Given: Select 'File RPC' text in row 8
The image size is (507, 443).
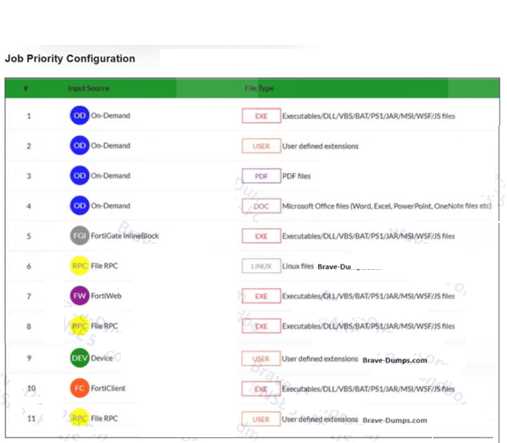Looking at the screenshot, I should (104, 326).
